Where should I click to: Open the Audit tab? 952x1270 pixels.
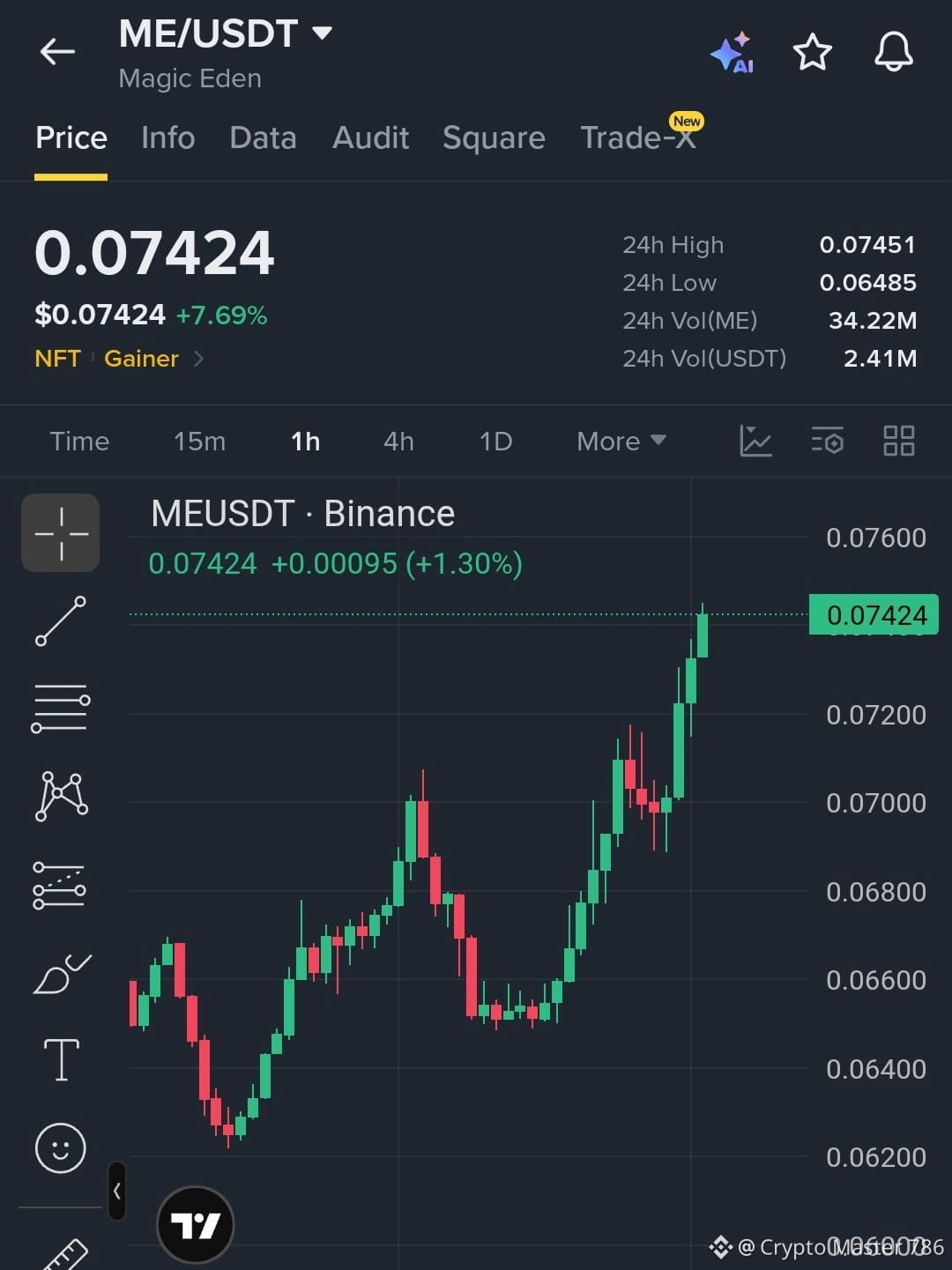370,138
